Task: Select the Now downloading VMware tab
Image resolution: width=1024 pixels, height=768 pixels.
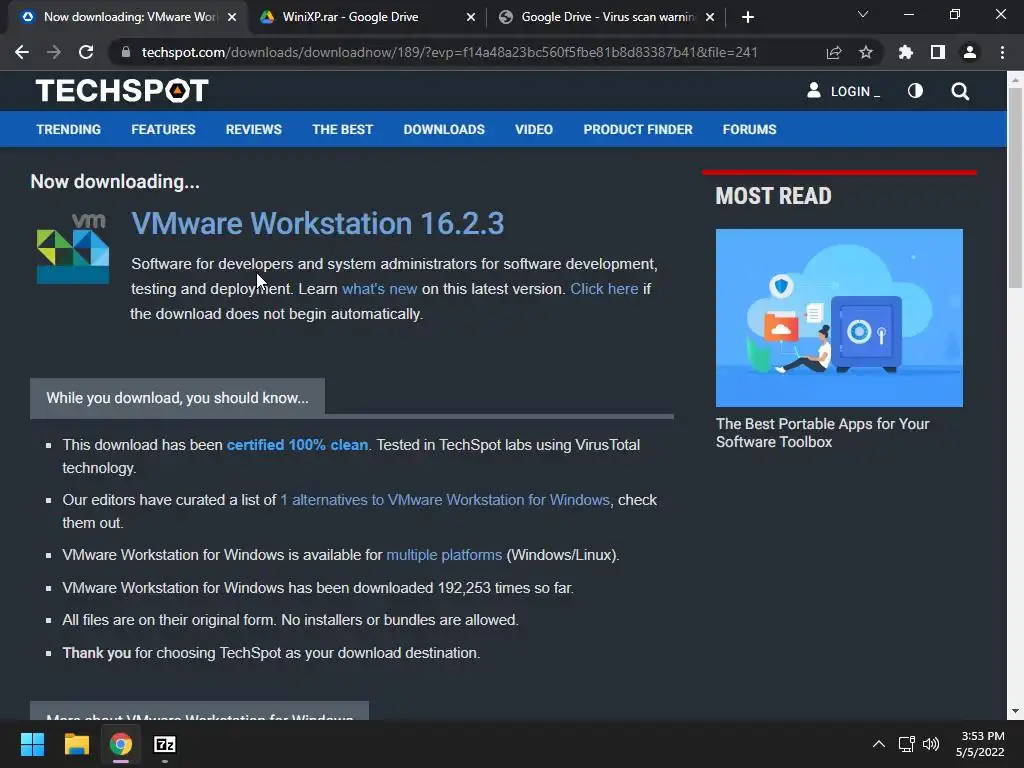Action: click(129, 17)
